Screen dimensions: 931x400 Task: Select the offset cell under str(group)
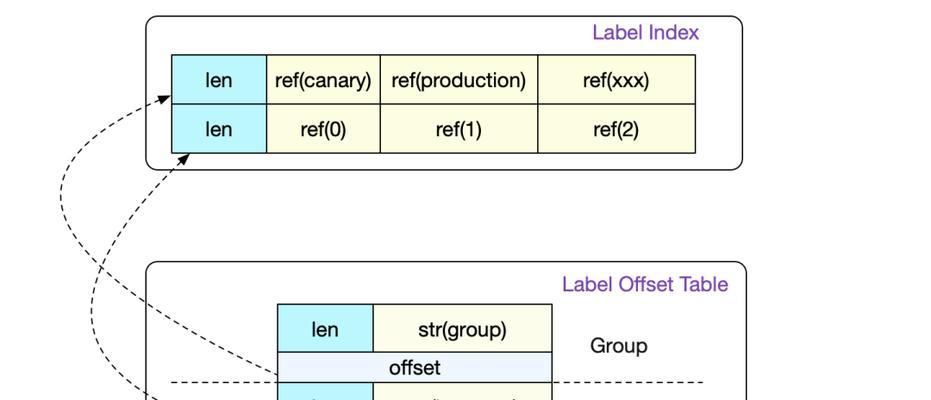(415, 367)
